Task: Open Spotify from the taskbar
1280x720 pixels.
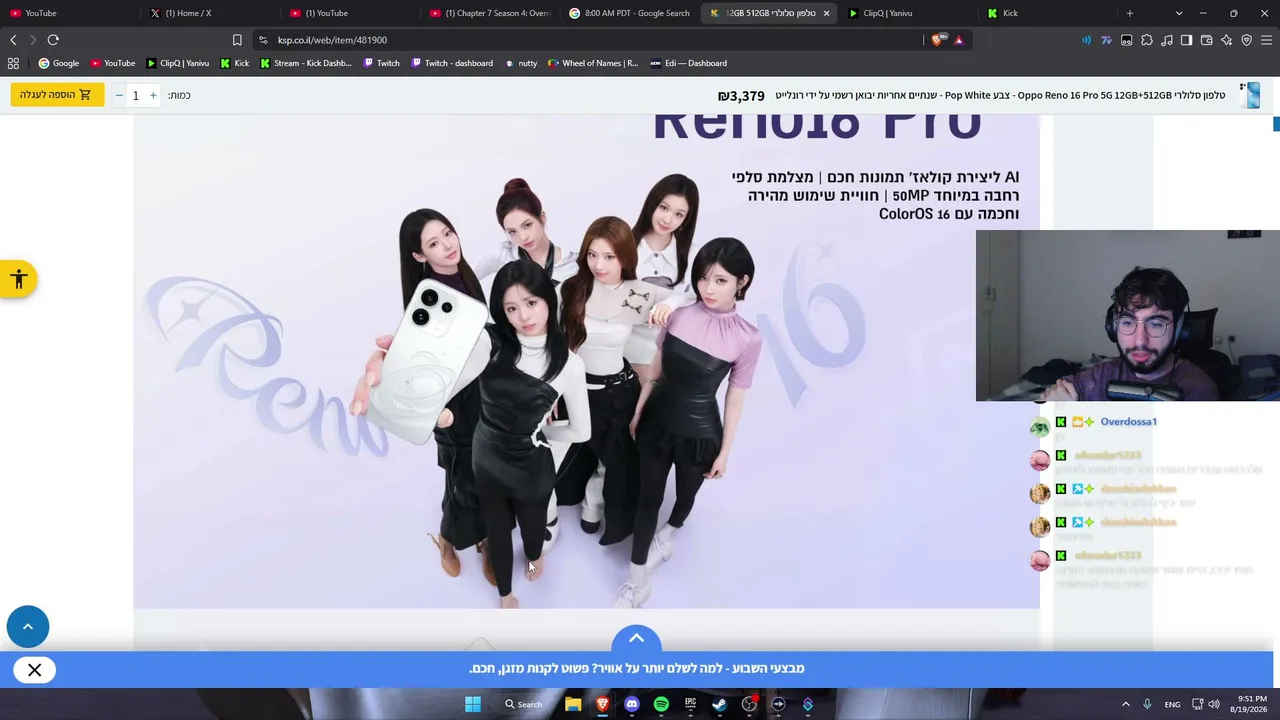Action: pyautogui.click(x=661, y=704)
